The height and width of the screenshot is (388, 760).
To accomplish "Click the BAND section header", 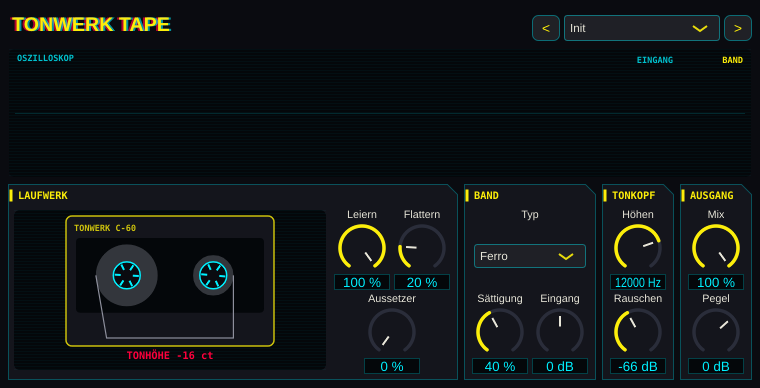I will coord(486,196).
